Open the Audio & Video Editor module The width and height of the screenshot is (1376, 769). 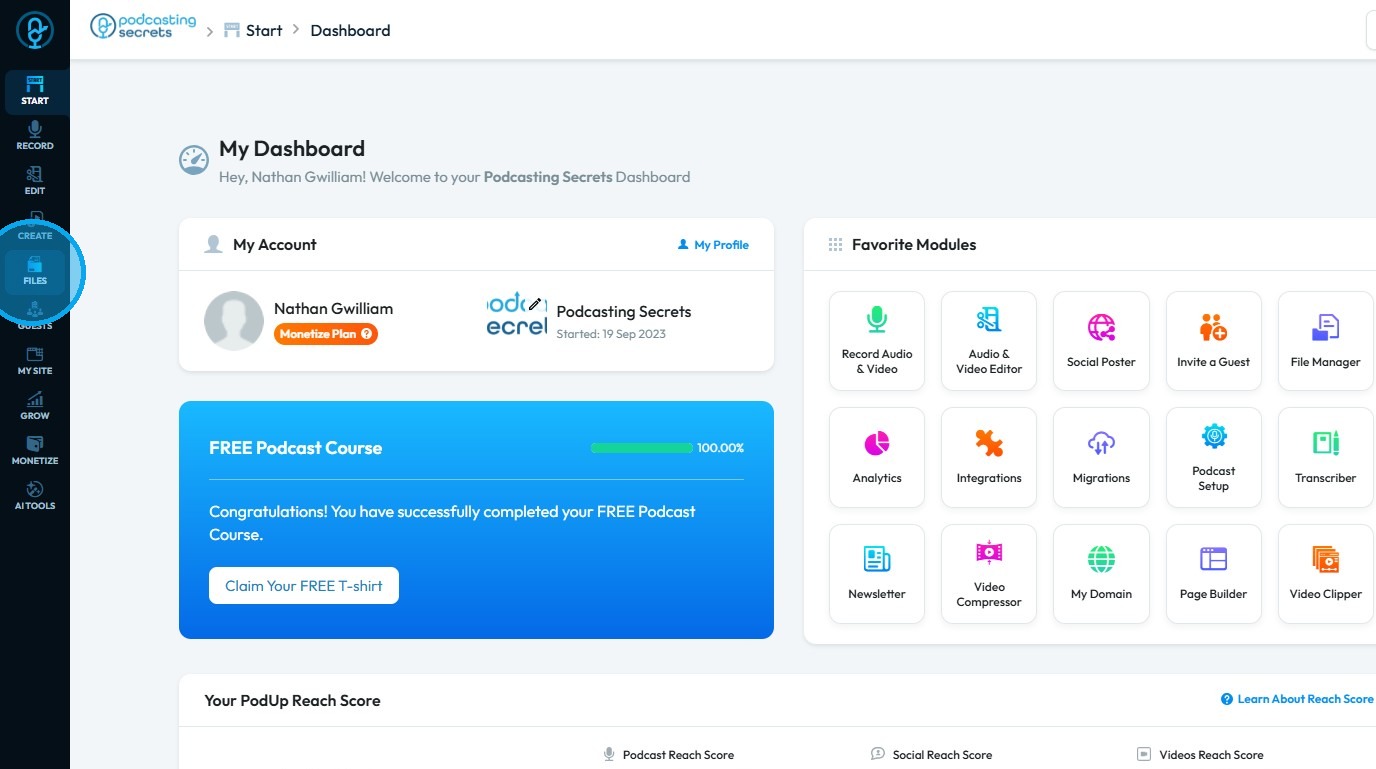989,341
